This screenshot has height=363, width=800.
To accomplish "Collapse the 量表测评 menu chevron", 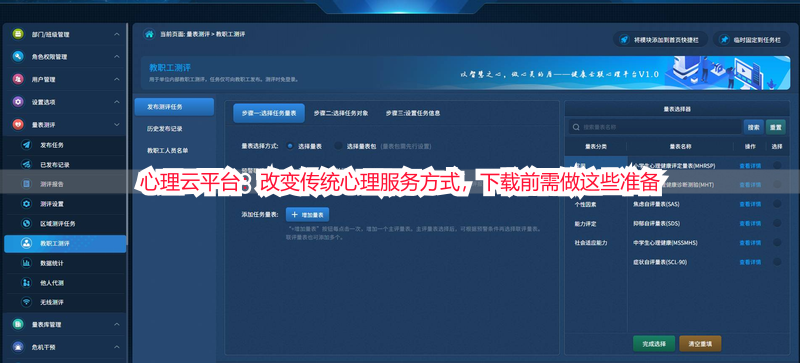I will [117, 124].
